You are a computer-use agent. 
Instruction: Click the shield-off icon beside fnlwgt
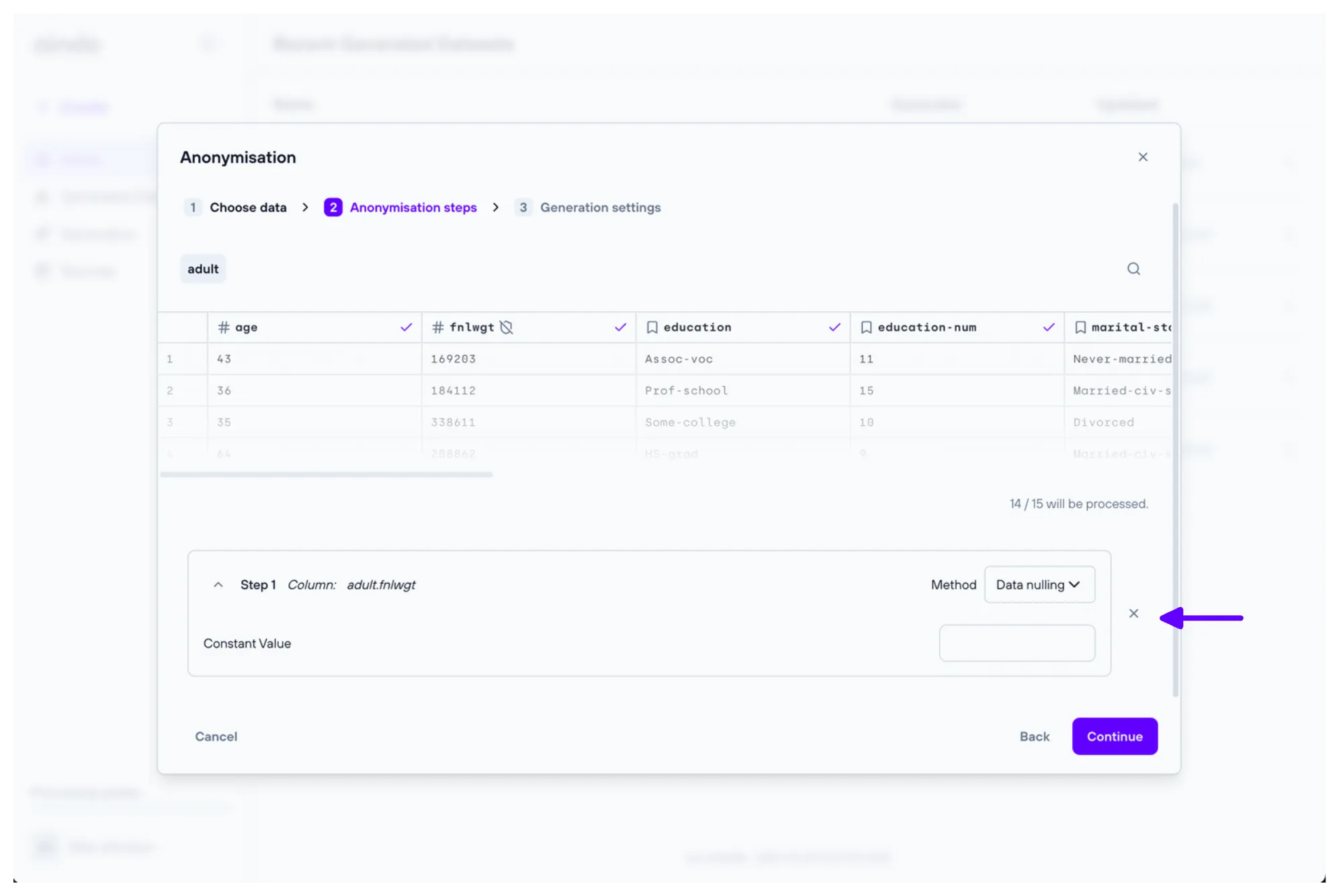(x=507, y=327)
